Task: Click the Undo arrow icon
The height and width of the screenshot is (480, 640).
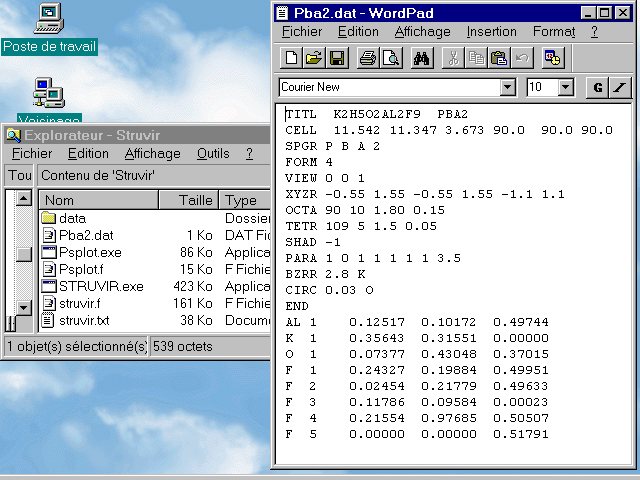Action: (x=522, y=58)
